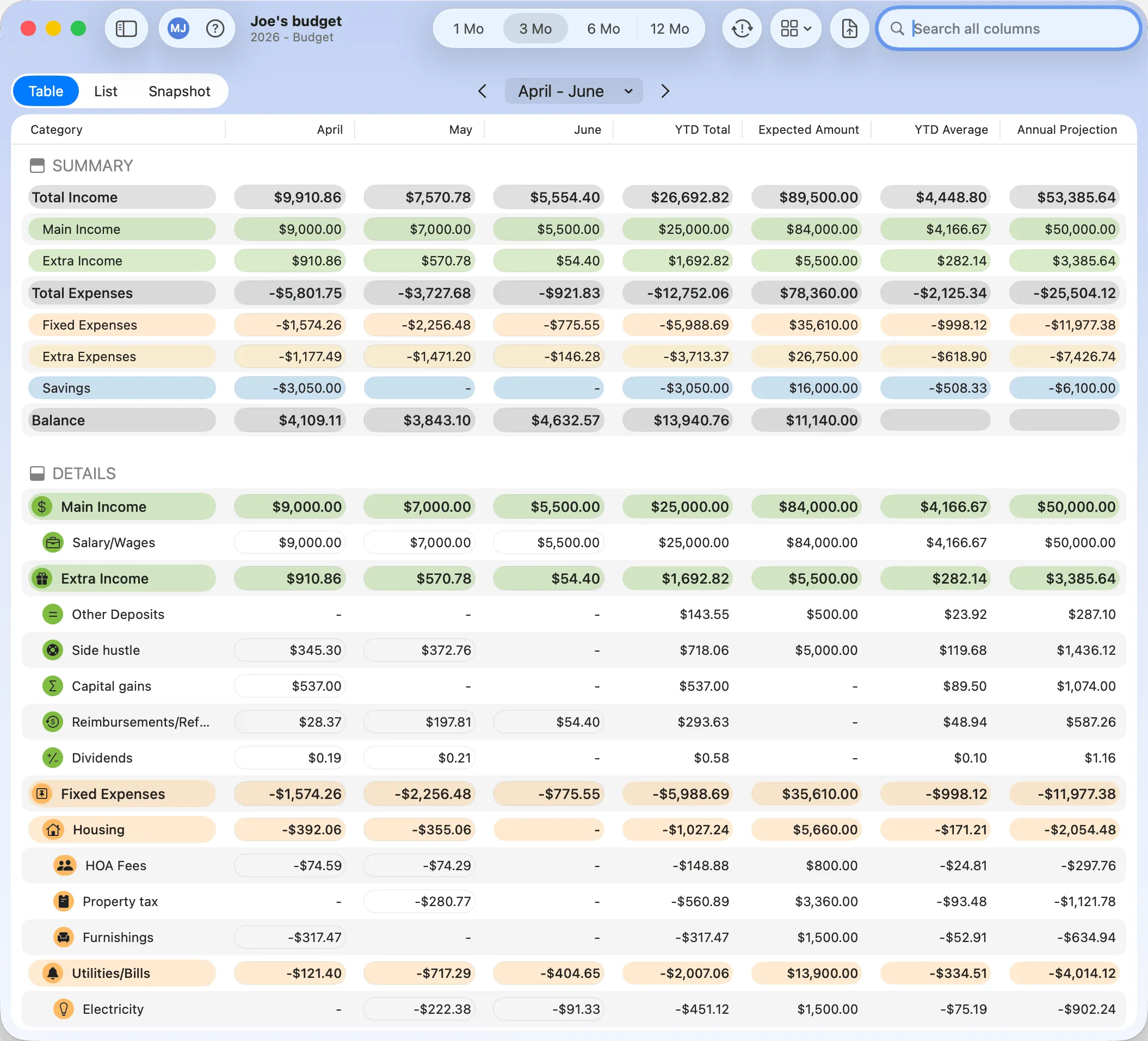Click the Salary/Wages briefcase icon

pyautogui.click(x=53, y=542)
